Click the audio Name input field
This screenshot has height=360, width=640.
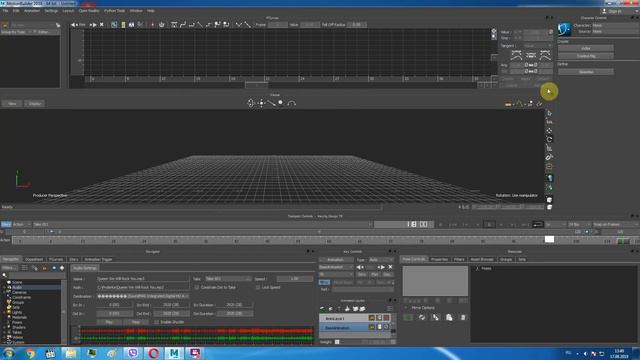tap(142, 279)
